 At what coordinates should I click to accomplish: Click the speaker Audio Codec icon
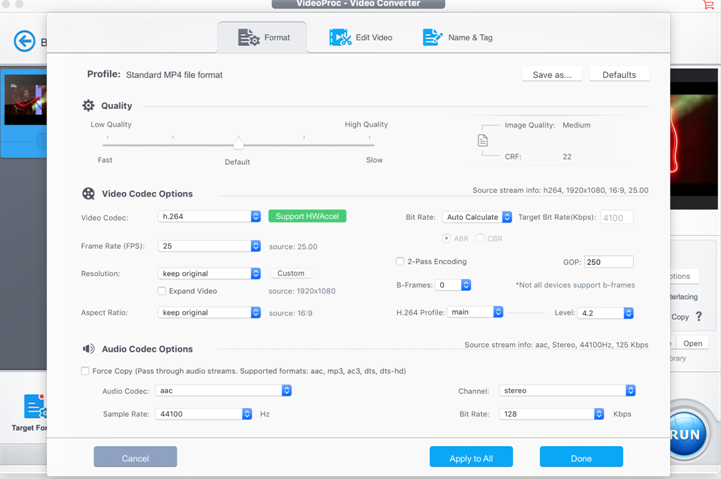(x=88, y=349)
